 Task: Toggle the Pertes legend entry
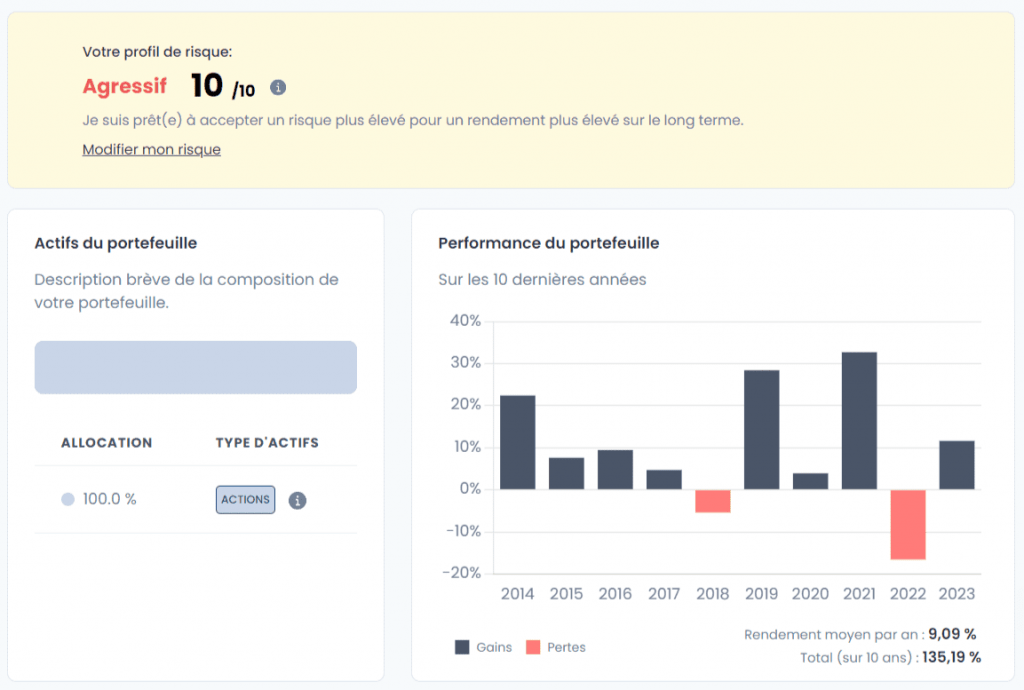(x=555, y=647)
